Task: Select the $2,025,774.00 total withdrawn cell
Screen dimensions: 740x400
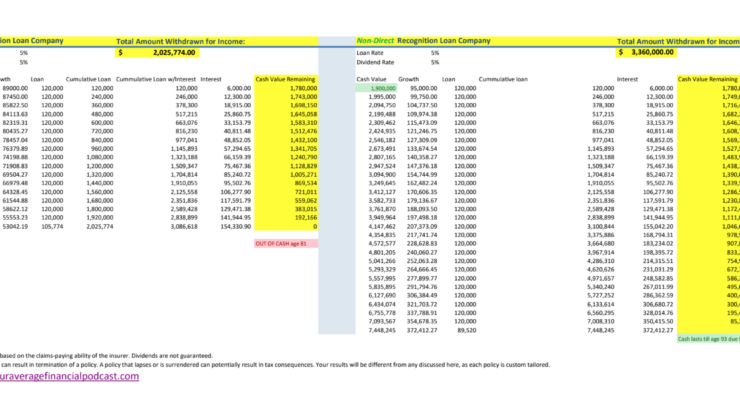Action: [x=157, y=52]
